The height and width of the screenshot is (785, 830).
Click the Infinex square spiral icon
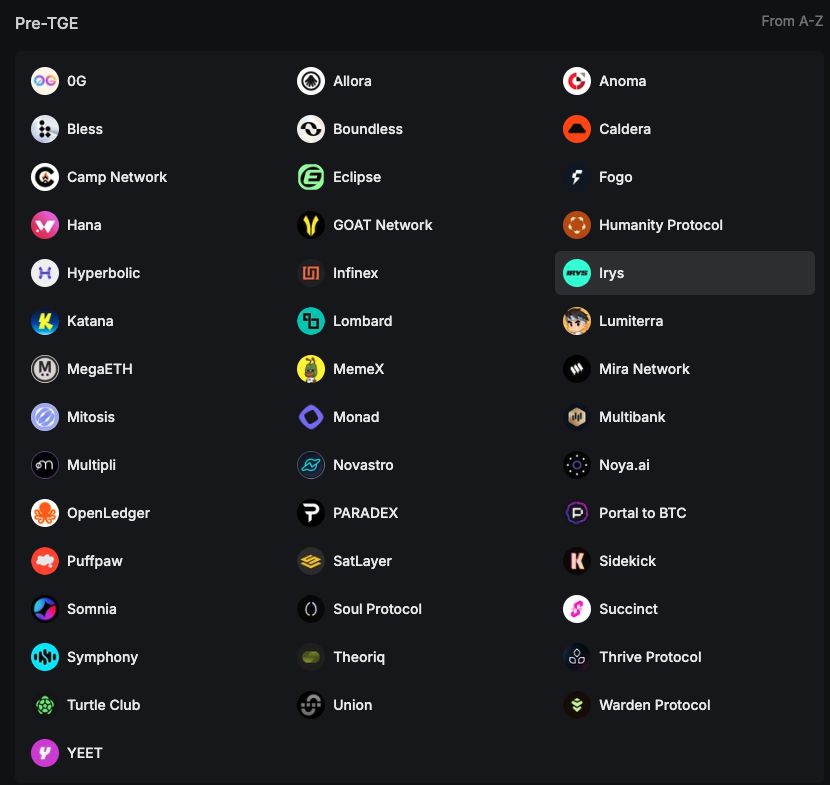[x=311, y=273]
